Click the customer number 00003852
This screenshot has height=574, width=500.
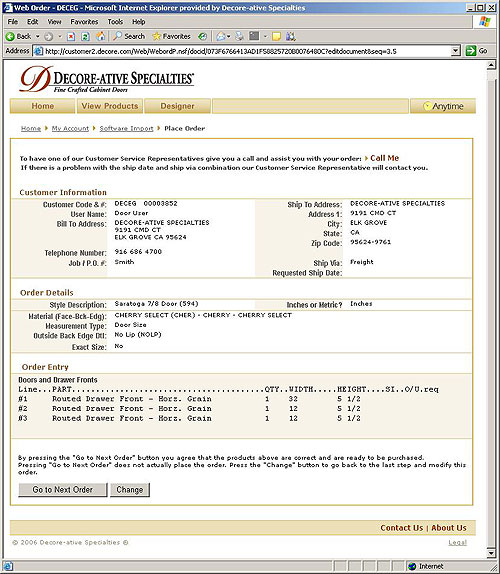click(160, 204)
